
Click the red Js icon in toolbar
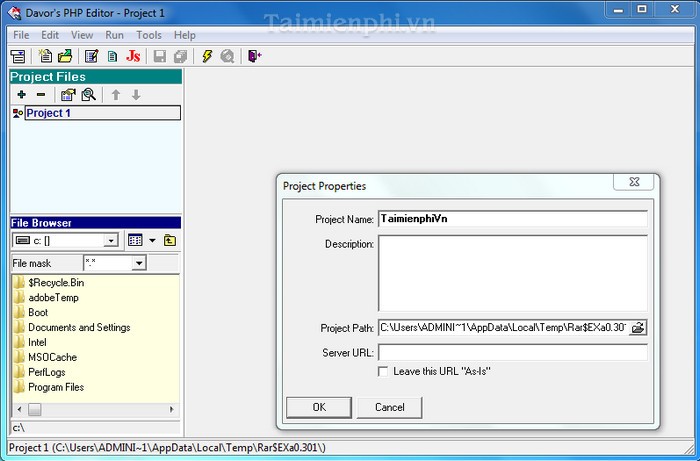133,56
